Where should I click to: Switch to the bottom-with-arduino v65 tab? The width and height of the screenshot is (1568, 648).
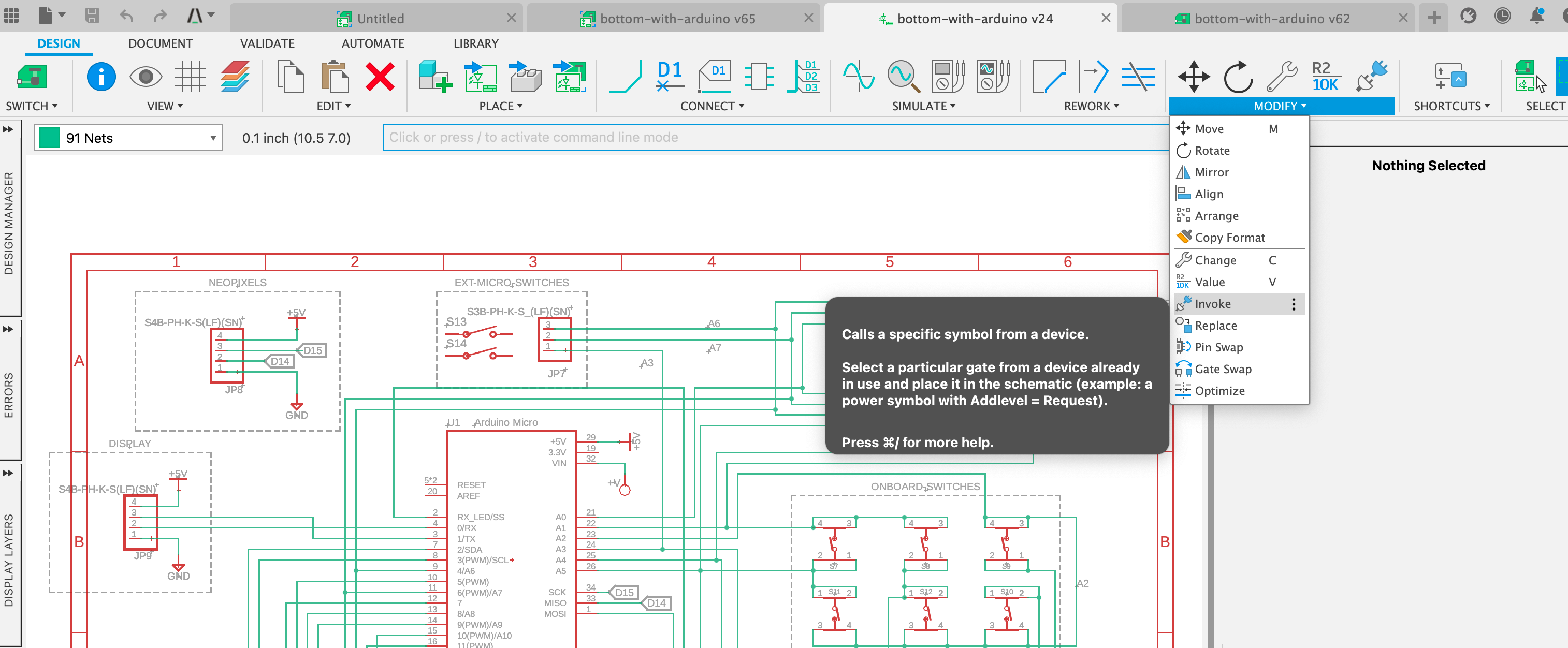click(x=677, y=18)
